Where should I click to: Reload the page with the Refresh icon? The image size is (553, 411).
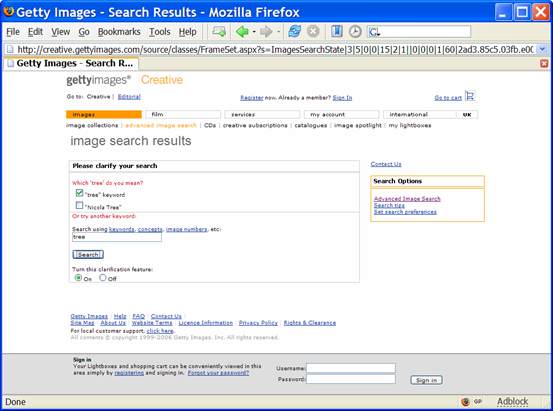pyautogui.click(x=294, y=31)
